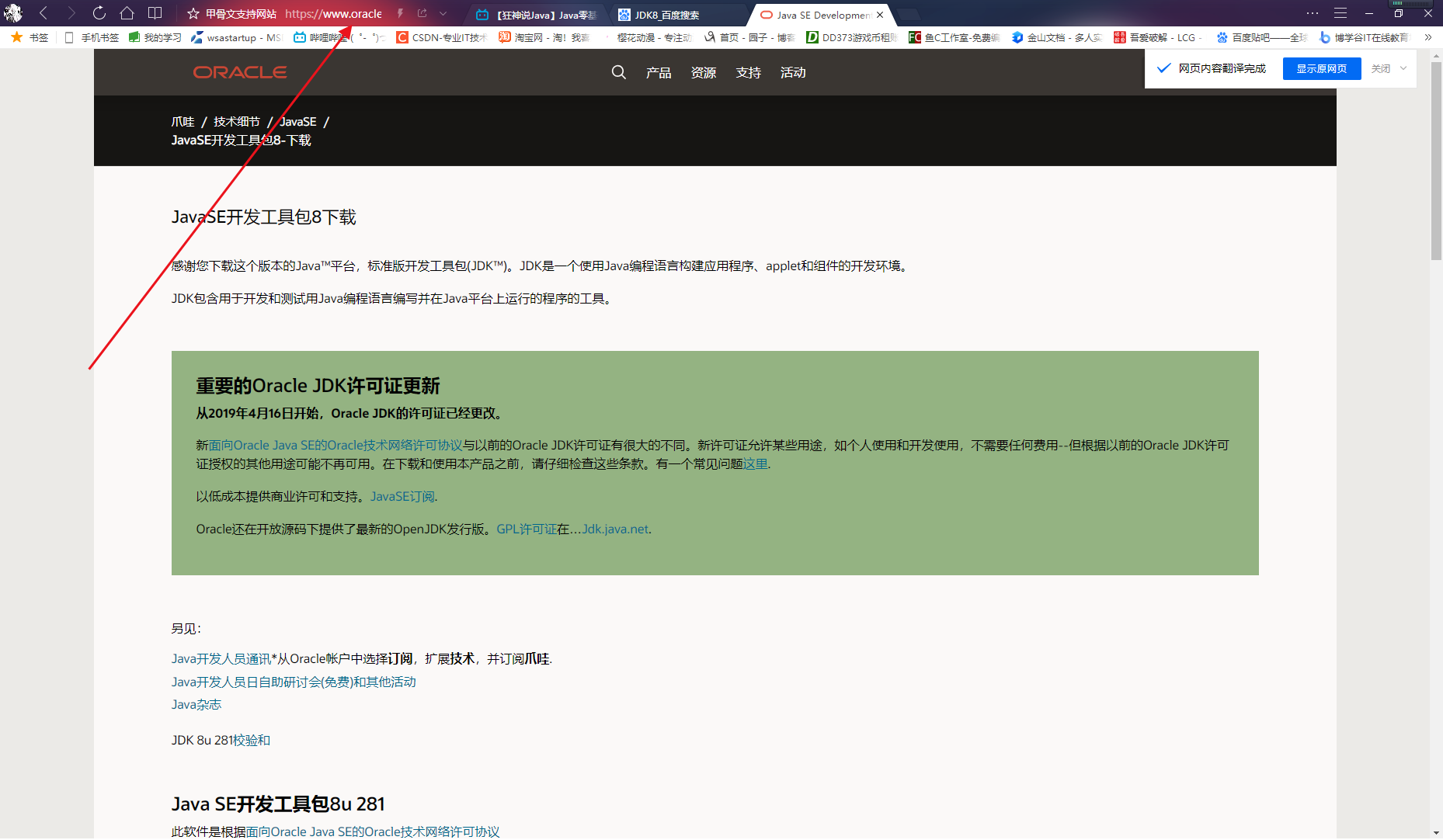Open the 百度贴吧 bookmark
Image resolution: width=1443 pixels, height=840 pixels.
(1262, 37)
